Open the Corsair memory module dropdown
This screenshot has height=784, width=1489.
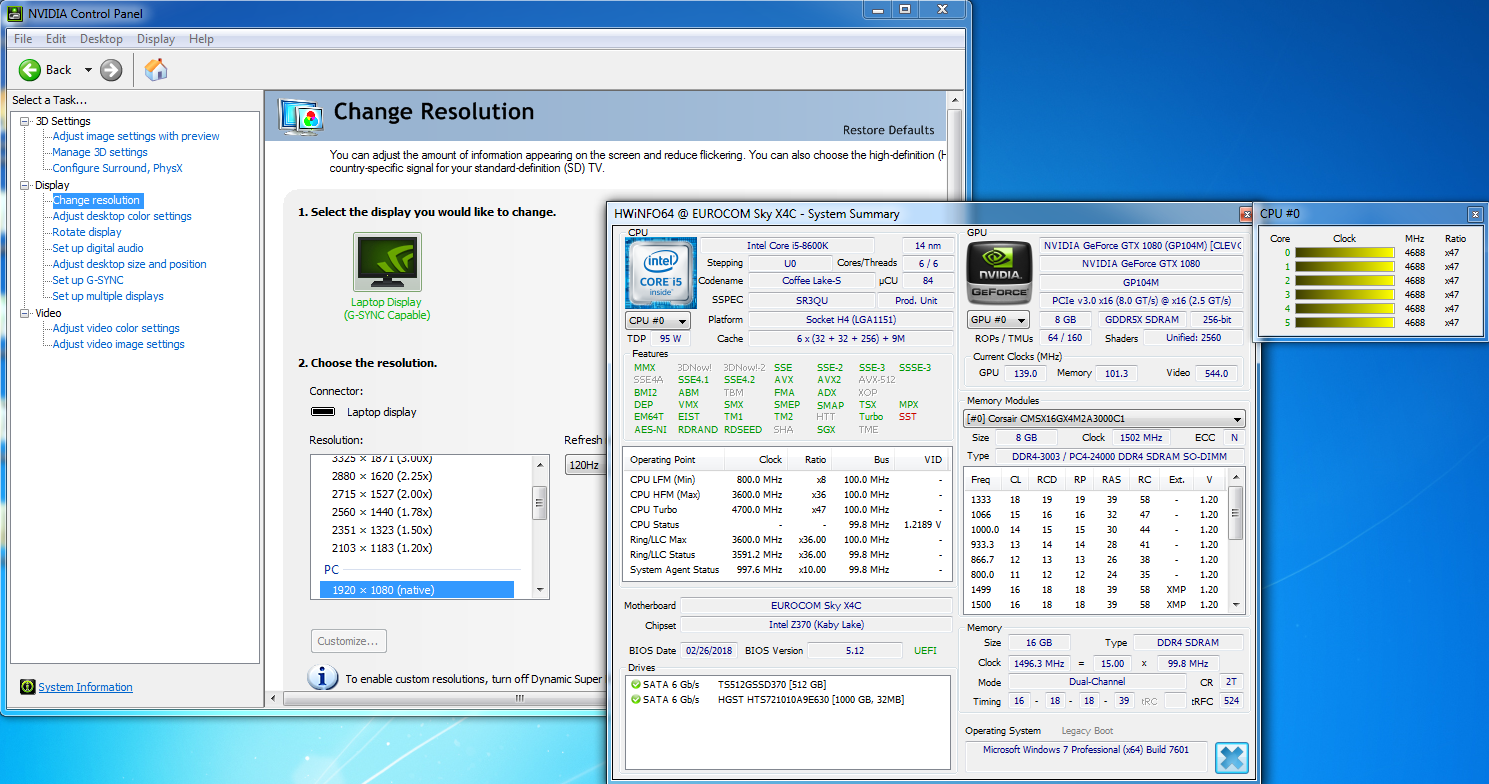(x=1104, y=419)
